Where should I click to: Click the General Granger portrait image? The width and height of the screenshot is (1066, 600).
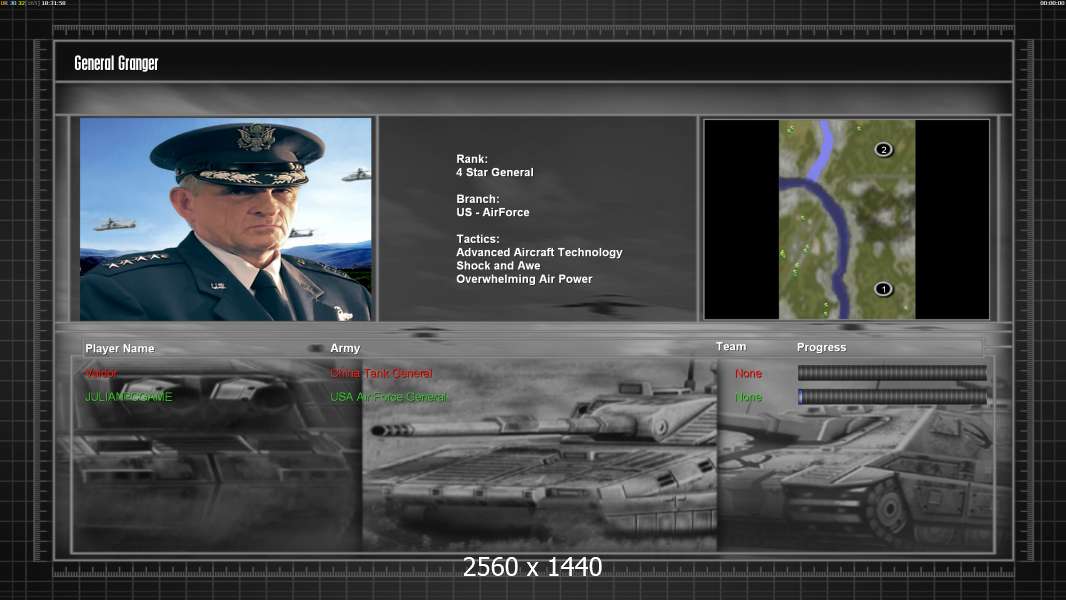pyautogui.click(x=226, y=219)
